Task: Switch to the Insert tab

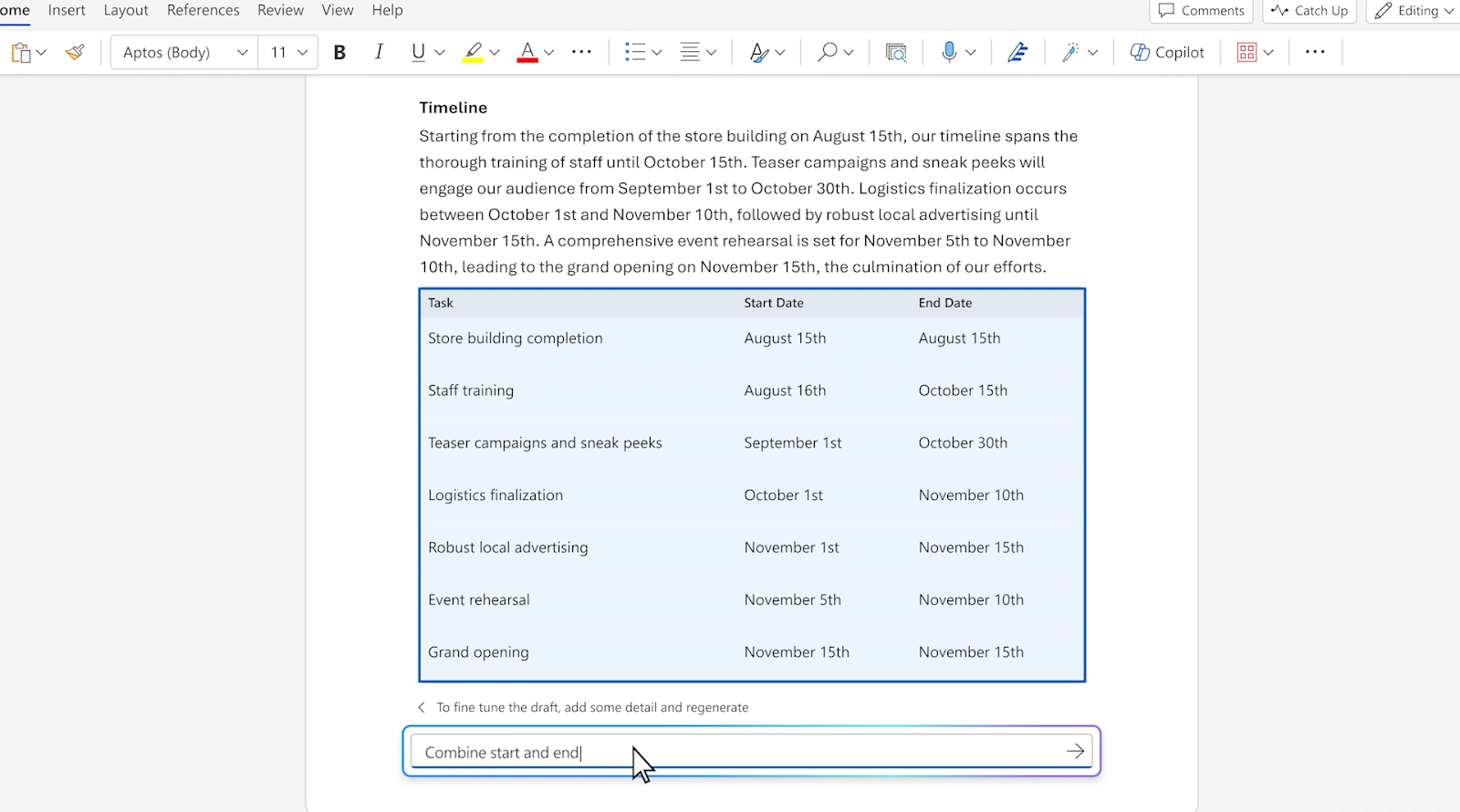Action: point(67,10)
